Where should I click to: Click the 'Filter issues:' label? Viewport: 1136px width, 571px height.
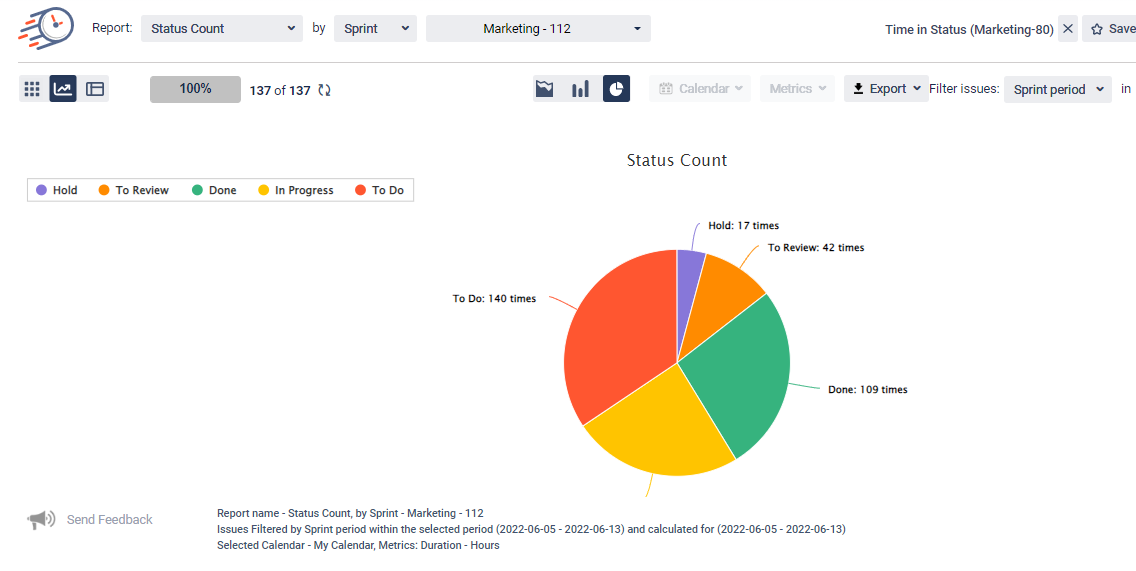(964, 89)
